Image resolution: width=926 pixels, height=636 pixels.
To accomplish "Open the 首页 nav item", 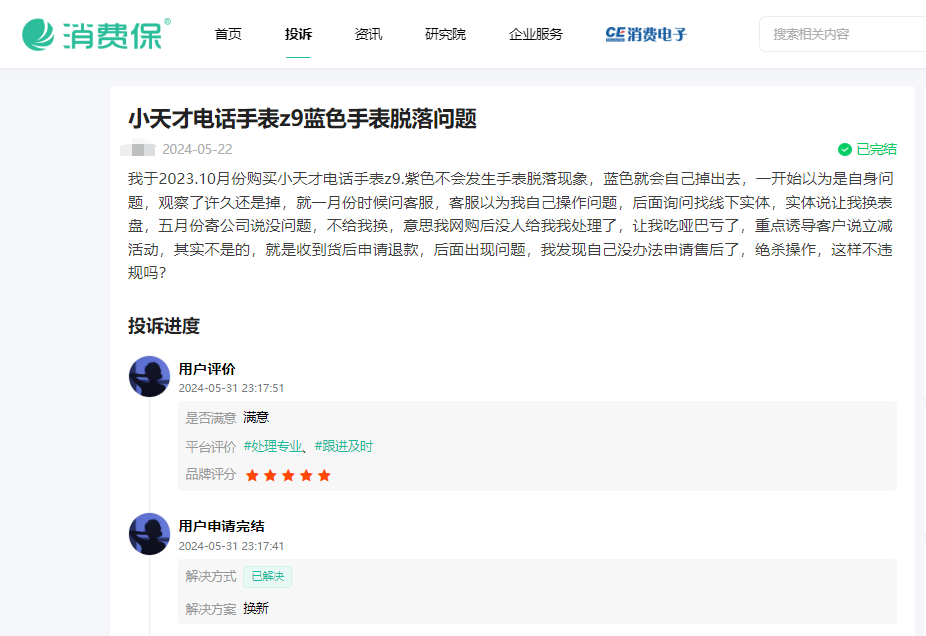I will (x=228, y=34).
